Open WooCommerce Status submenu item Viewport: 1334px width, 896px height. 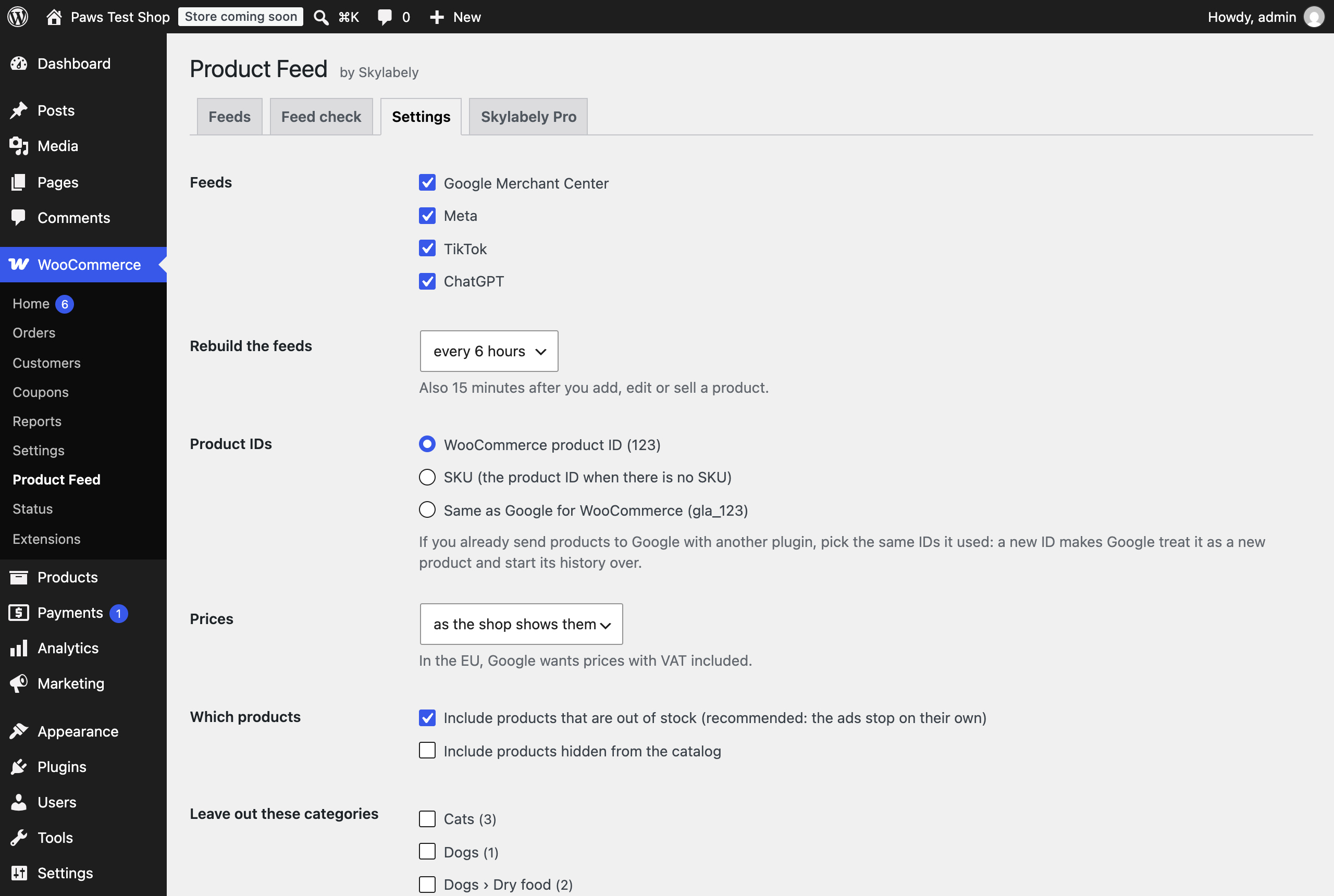point(33,508)
